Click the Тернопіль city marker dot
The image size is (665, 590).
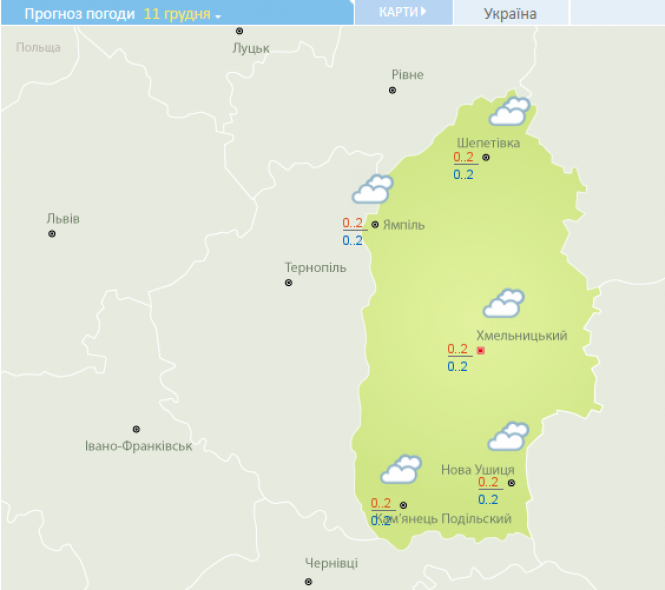click(x=289, y=283)
